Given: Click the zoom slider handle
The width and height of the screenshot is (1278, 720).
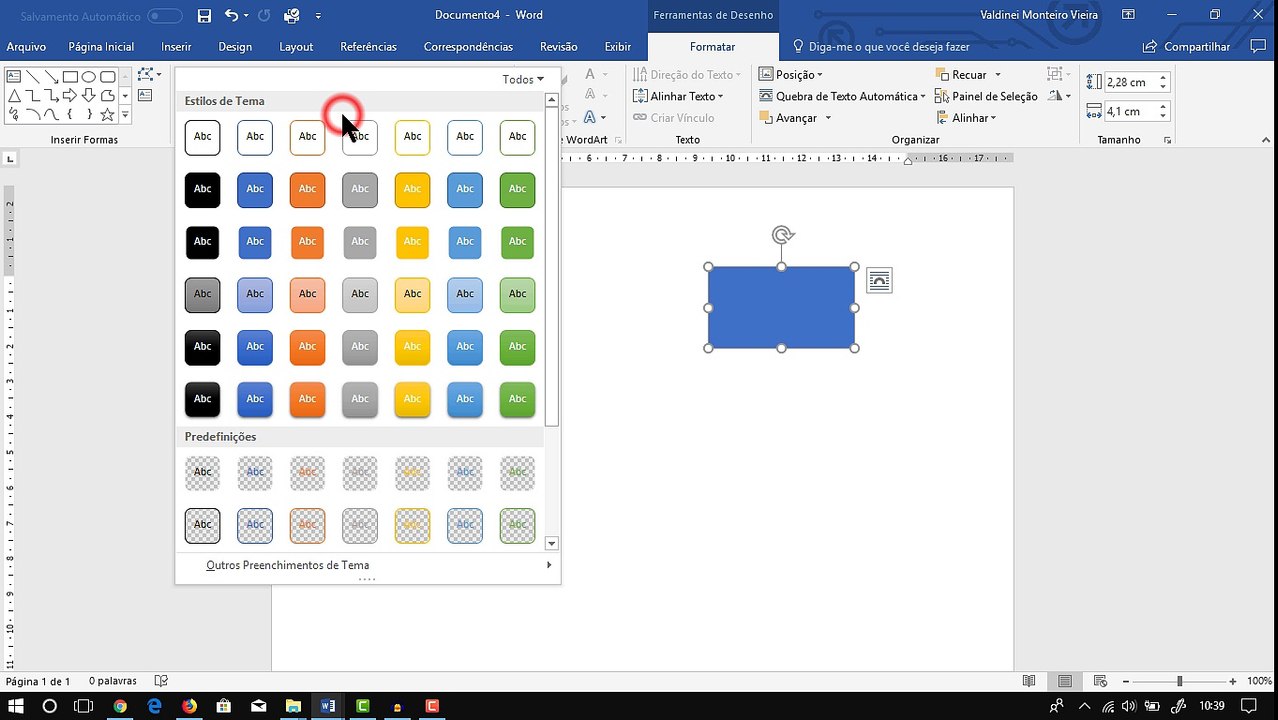Looking at the screenshot, I should [1179, 681].
